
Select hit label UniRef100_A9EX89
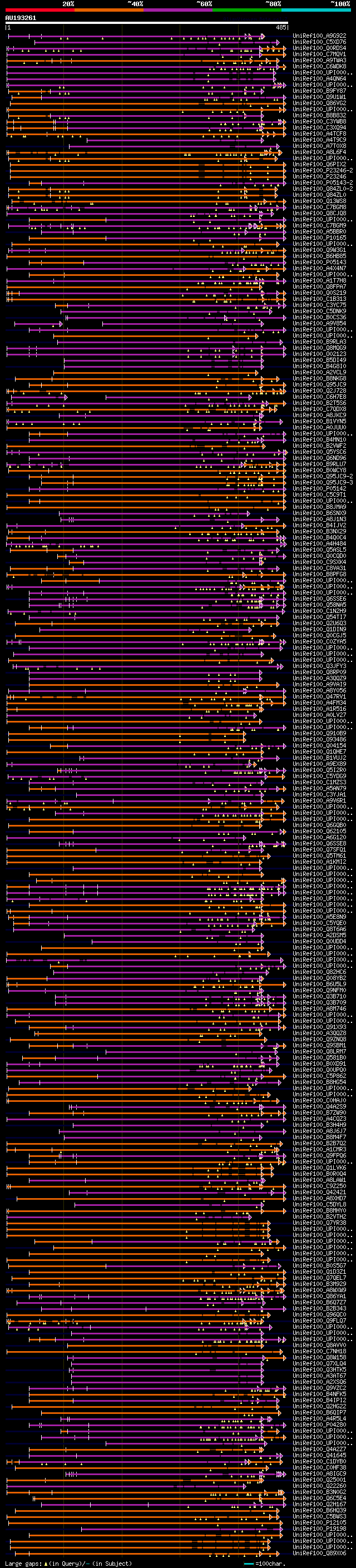click(x=319, y=764)
